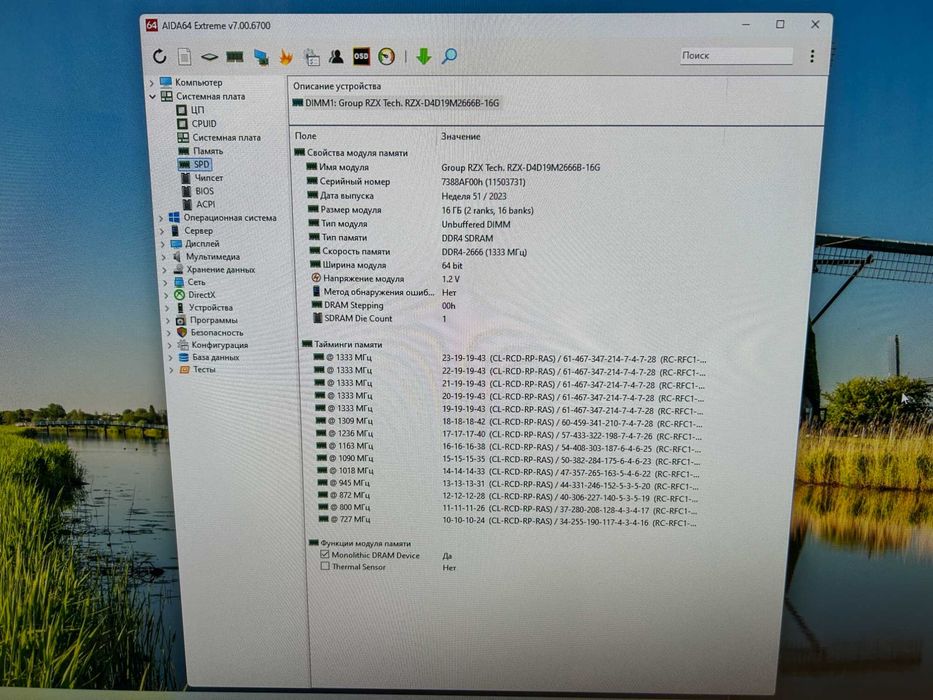Click the magnifier search toolbar icon
Viewport: 933px width, 700px height.
tap(449, 57)
